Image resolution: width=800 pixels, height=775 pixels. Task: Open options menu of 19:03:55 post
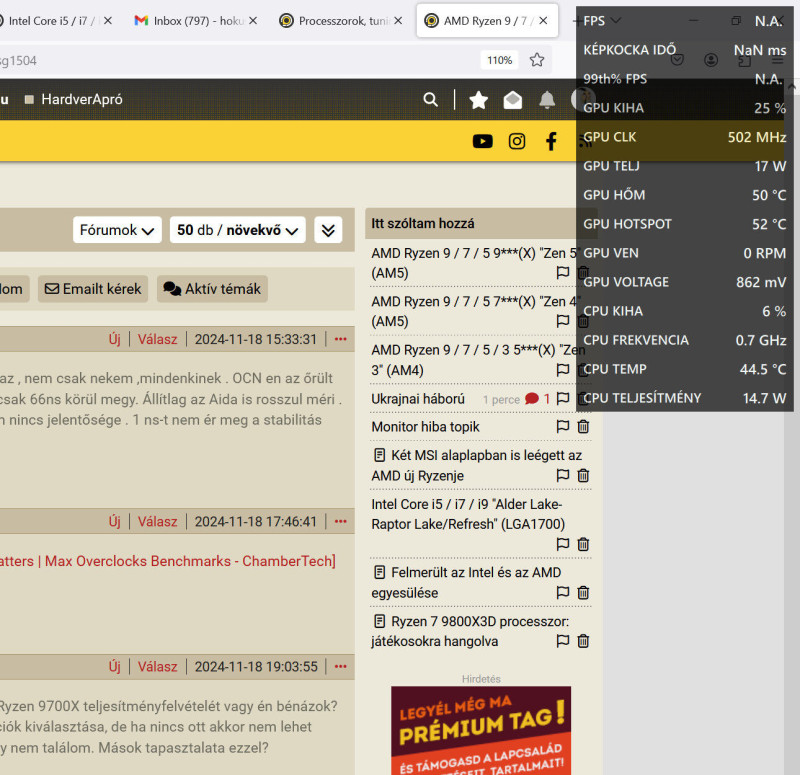tap(341, 666)
